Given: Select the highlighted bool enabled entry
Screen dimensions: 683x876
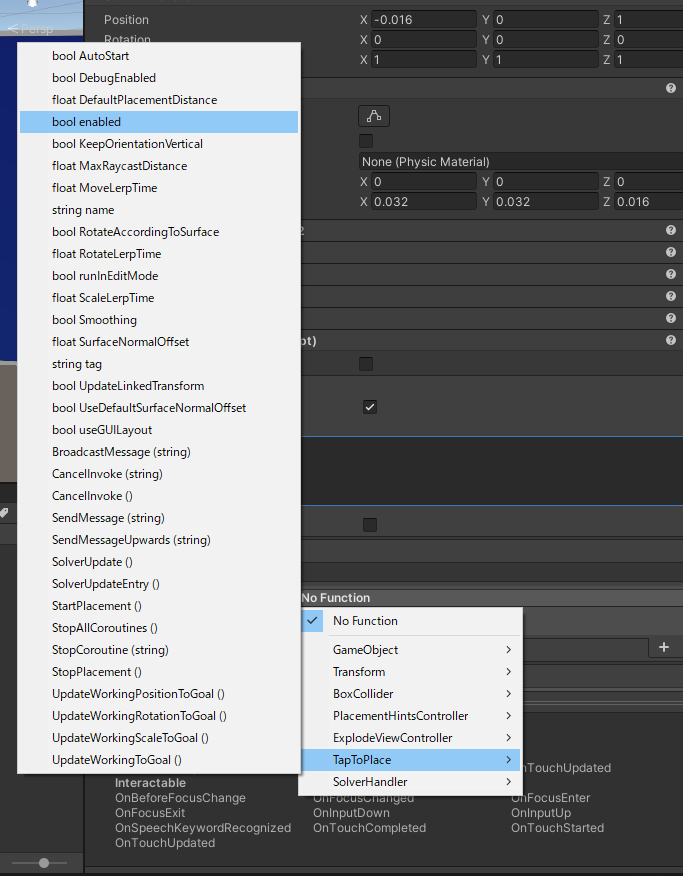Looking at the screenshot, I should tap(159, 122).
